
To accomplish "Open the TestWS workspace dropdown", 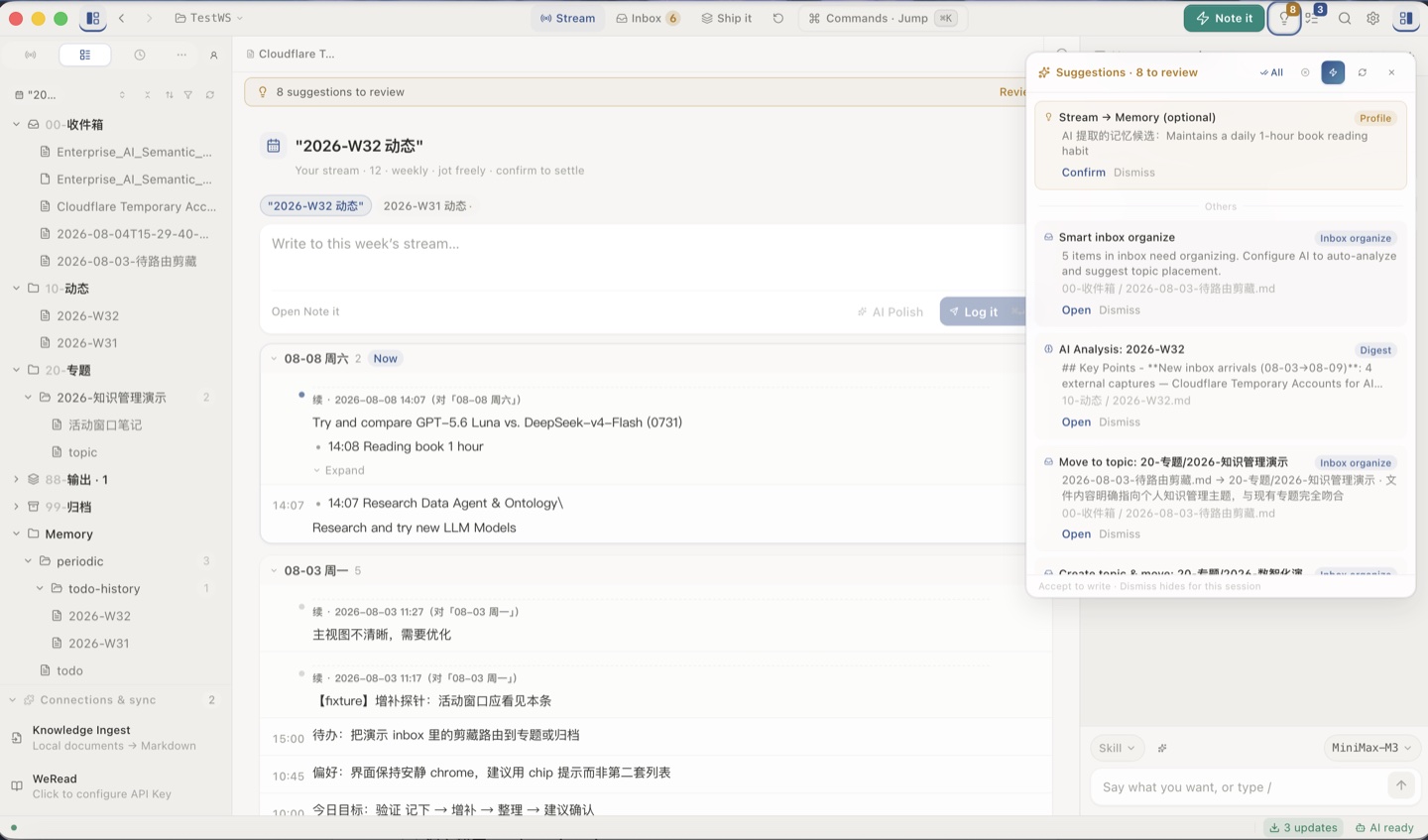I will point(209,18).
